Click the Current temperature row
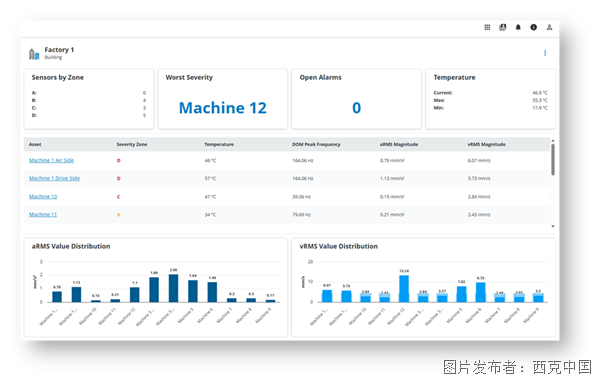Viewport: 600px width, 381px height. [490, 93]
